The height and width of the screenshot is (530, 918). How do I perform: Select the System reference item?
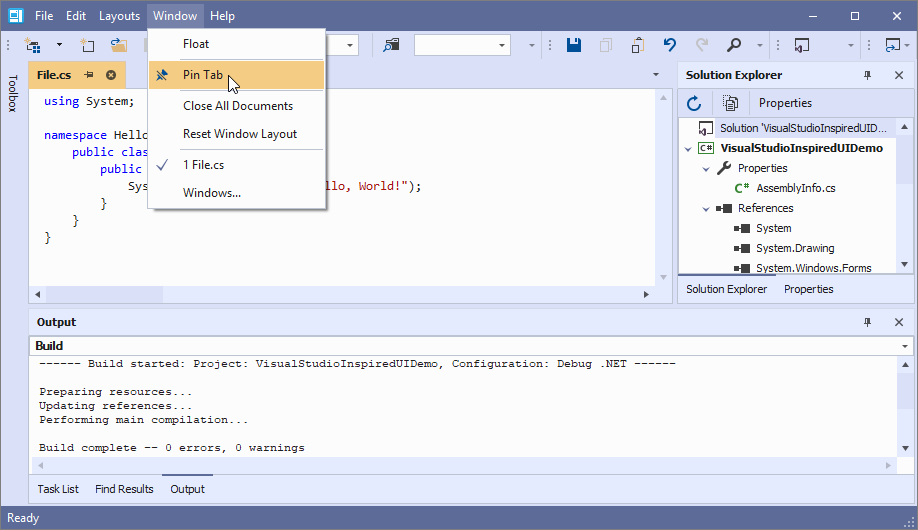coord(773,228)
